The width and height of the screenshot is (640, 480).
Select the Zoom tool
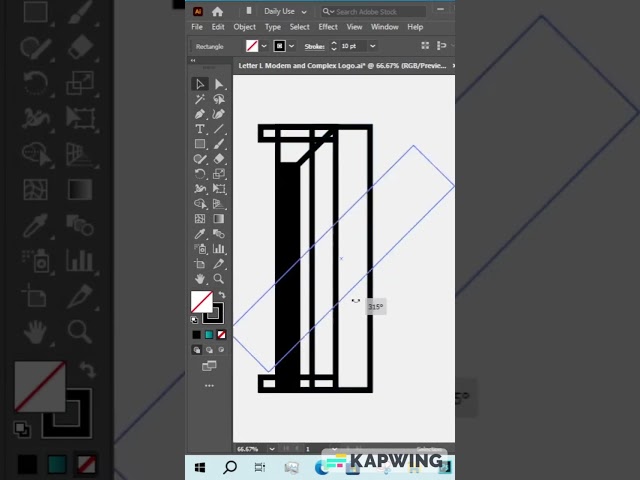tap(219, 279)
